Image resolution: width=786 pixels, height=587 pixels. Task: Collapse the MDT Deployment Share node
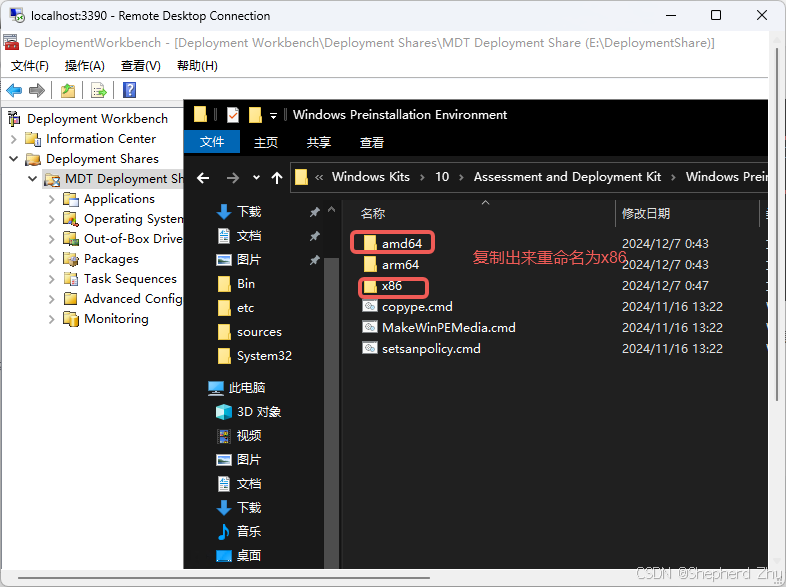tap(33, 179)
